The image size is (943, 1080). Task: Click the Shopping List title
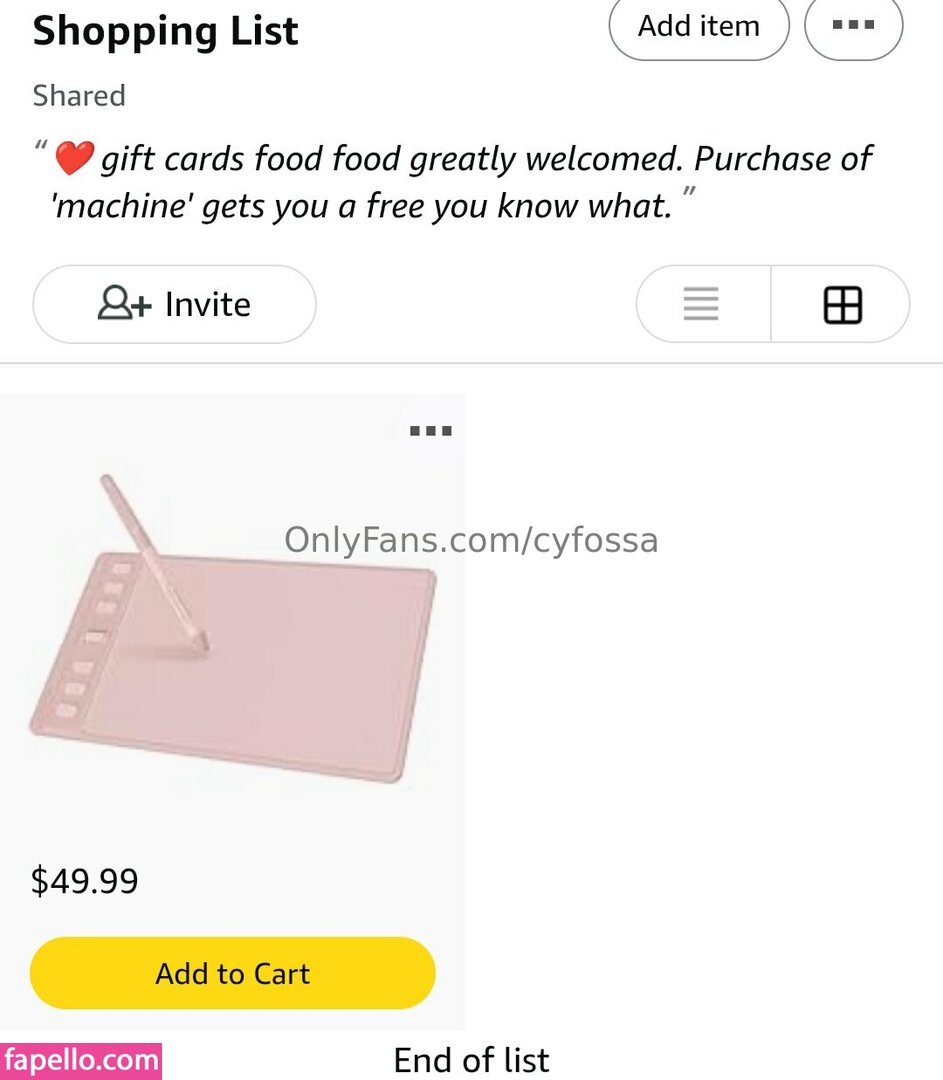[165, 31]
